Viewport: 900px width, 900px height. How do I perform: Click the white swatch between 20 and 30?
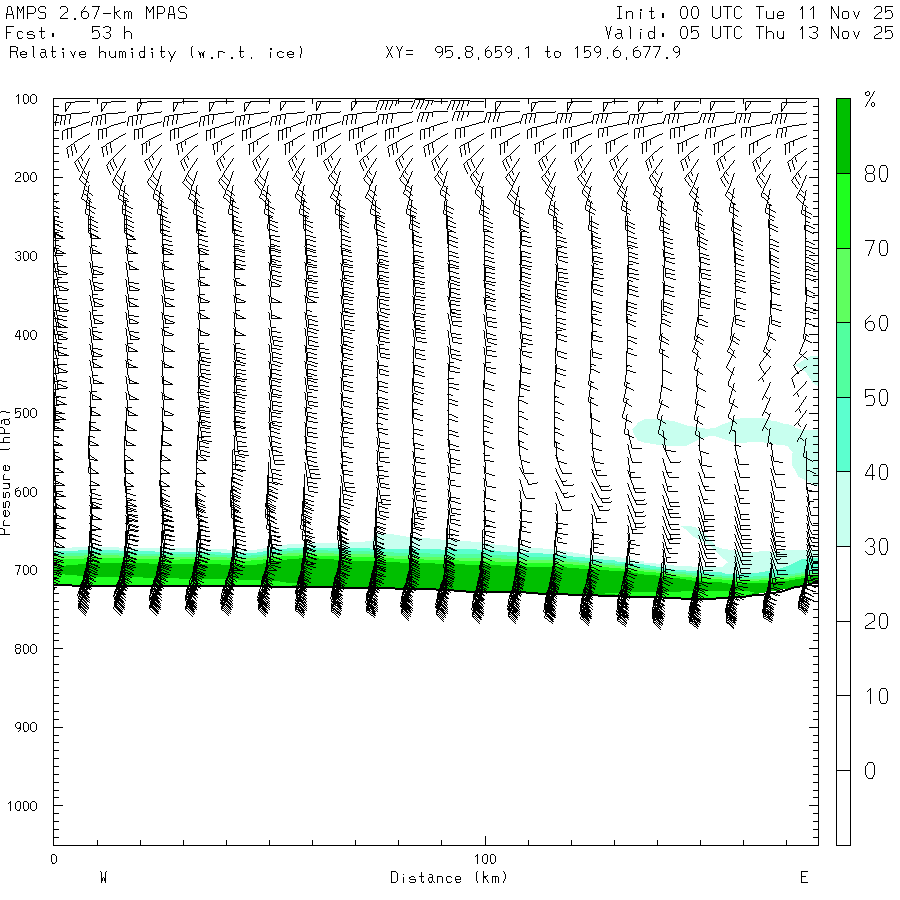coord(843,584)
